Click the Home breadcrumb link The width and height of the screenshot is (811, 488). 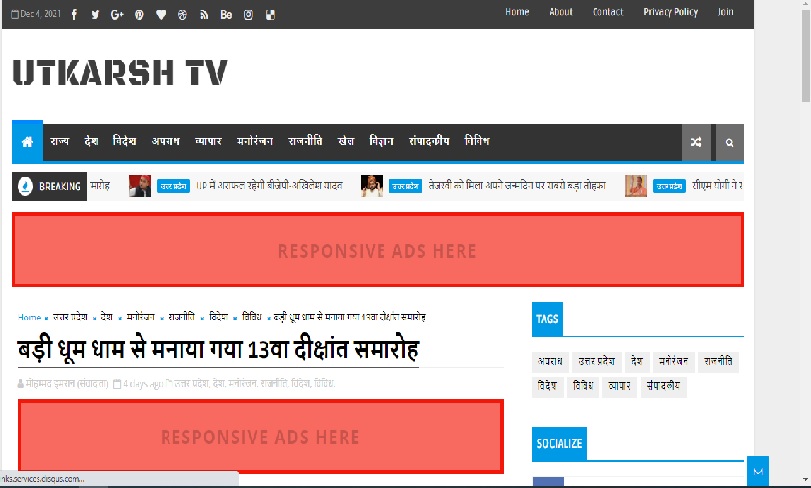(x=29, y=317)
